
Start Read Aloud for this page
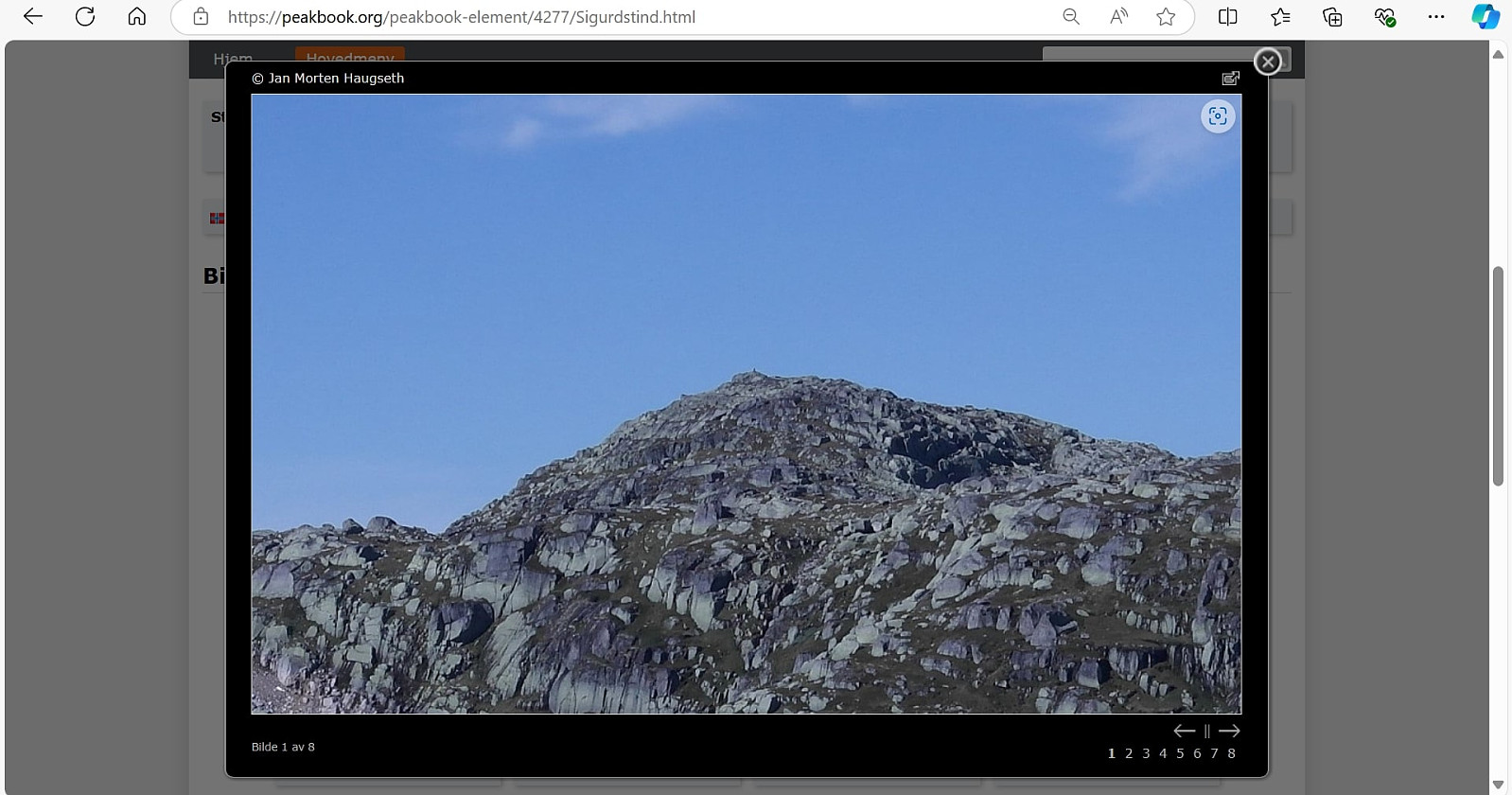(1118, 16)
